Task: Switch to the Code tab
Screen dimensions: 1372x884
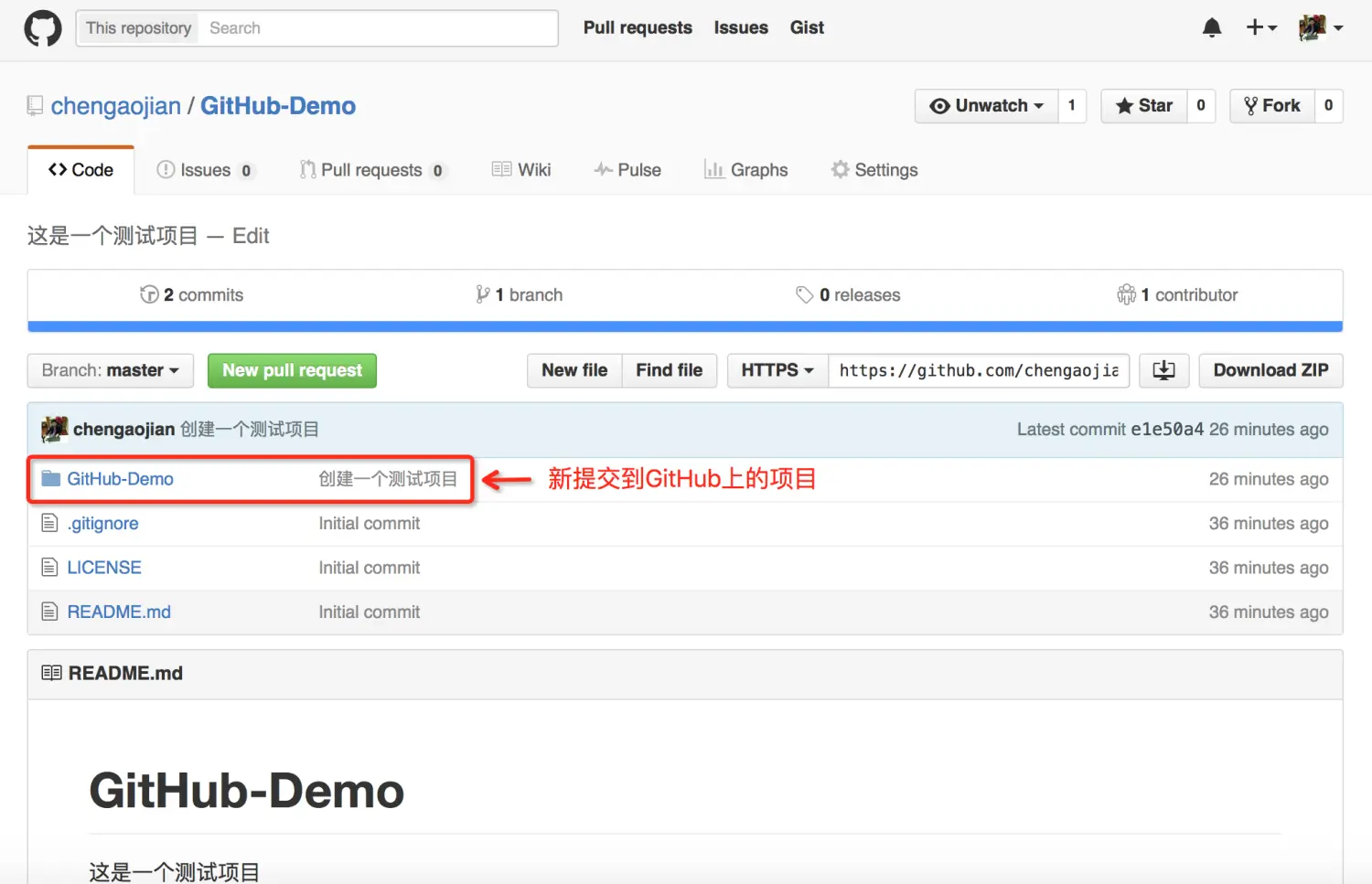Action: (x=81, y=170)
